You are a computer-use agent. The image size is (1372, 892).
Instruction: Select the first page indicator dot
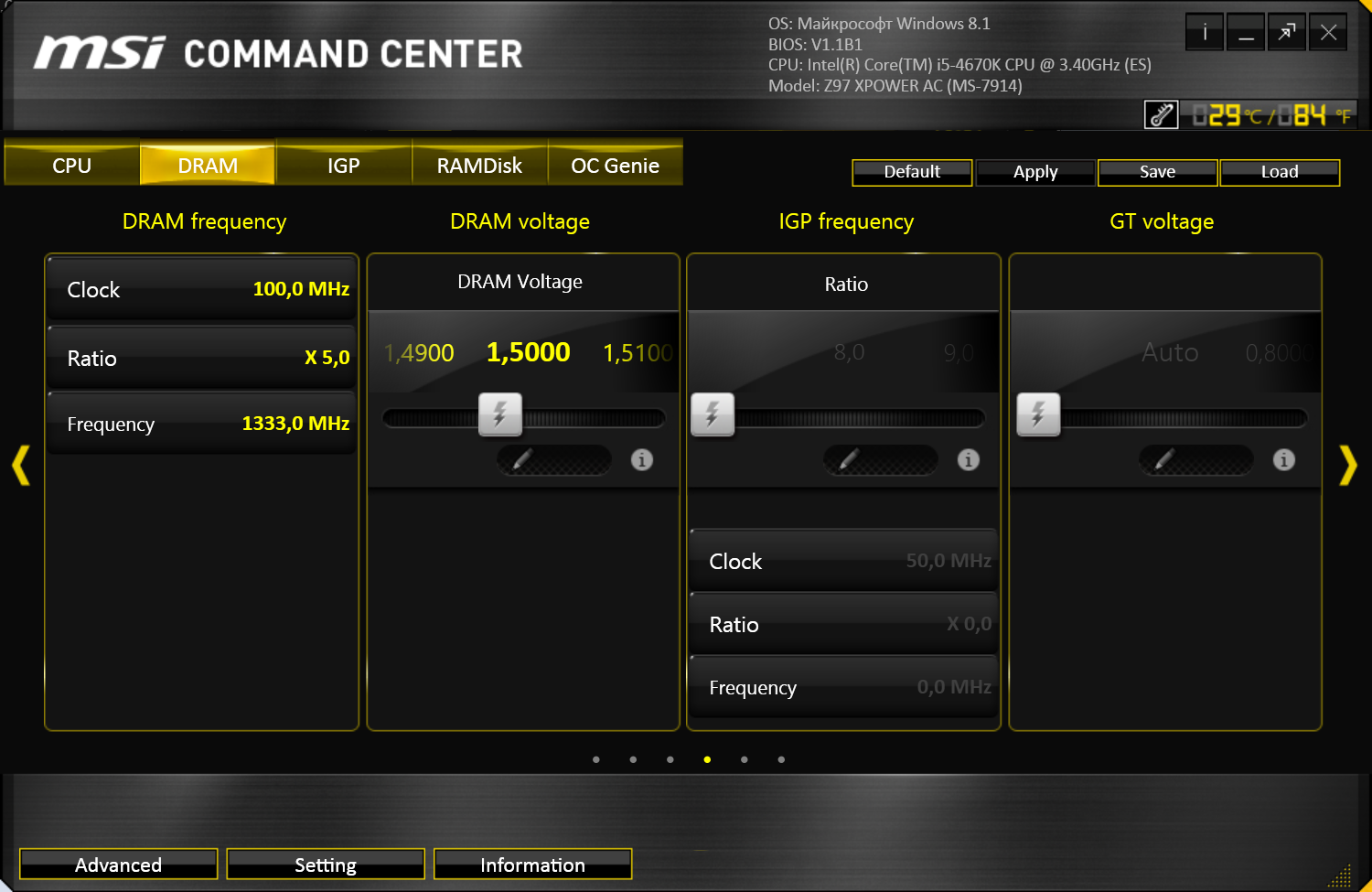[x=596, y=759]
